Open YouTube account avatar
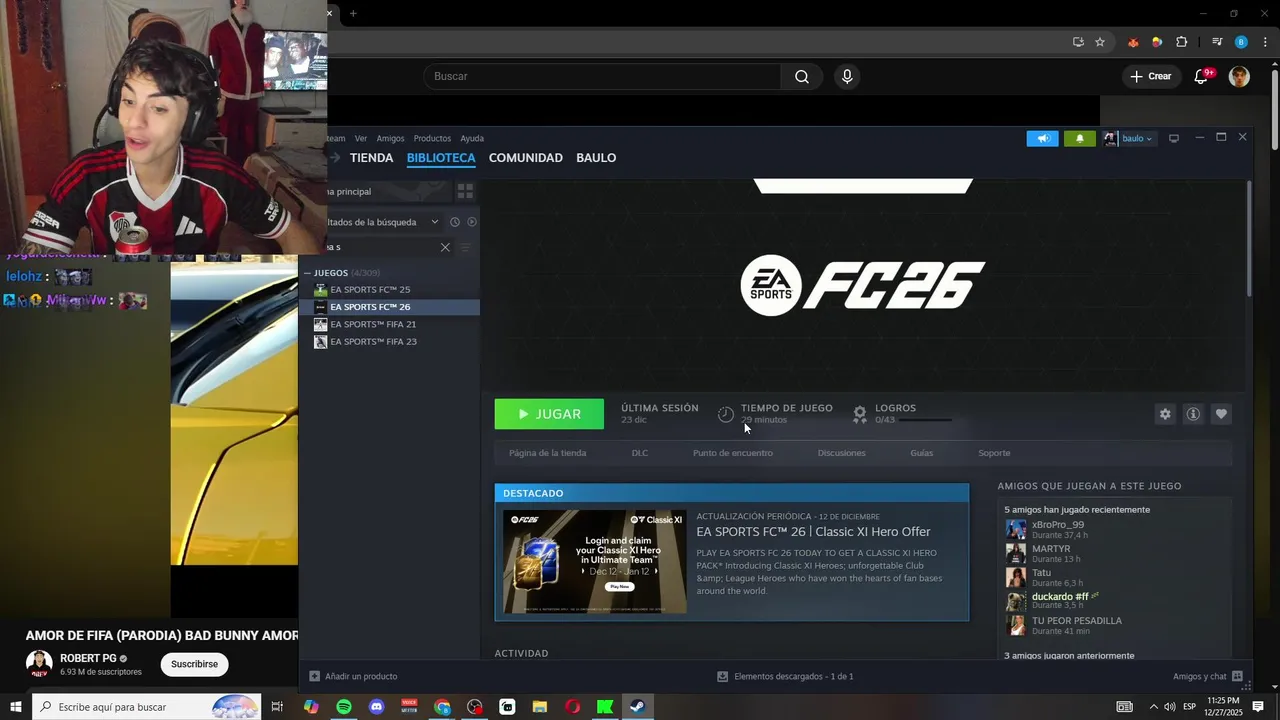 [1239, 77]
